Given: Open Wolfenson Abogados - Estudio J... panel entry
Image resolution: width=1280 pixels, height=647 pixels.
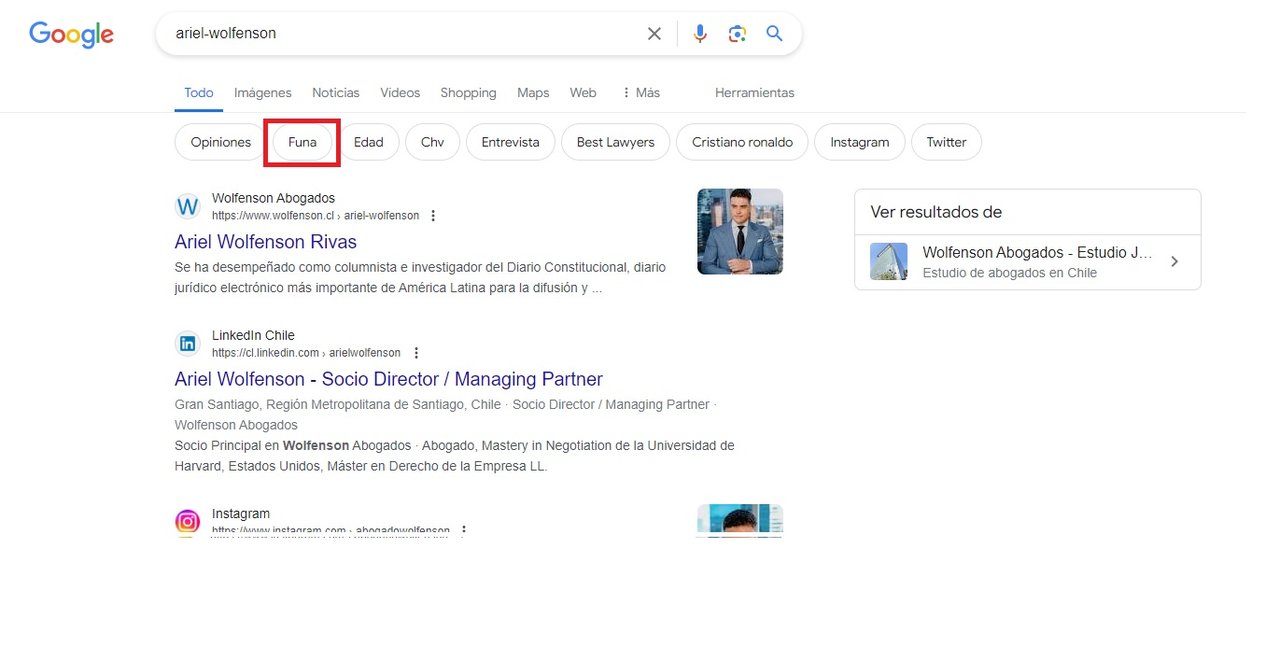Looking at the screenshot, I should 1028,262.
